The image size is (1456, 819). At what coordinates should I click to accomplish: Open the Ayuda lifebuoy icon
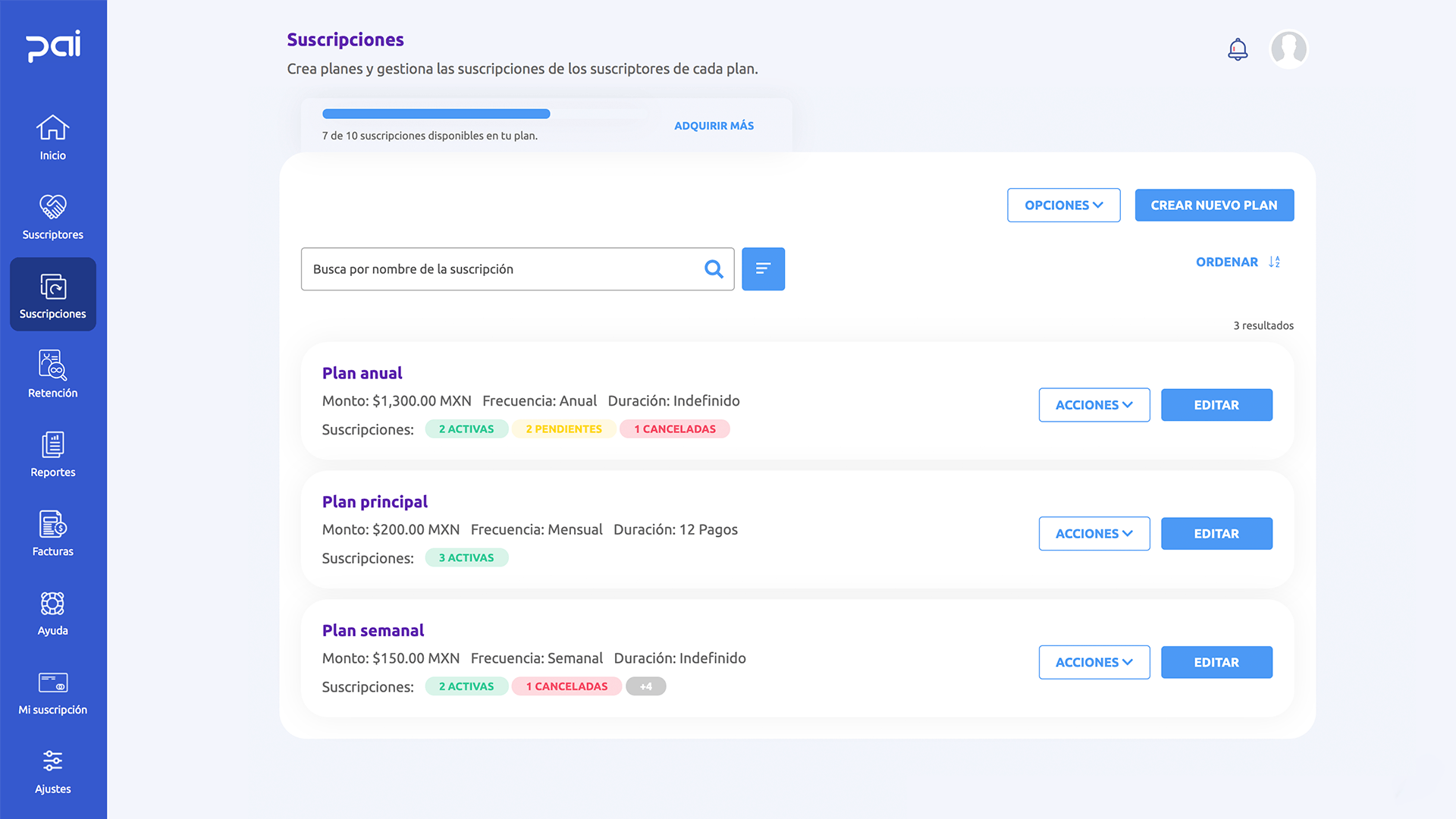coord(53,604)
